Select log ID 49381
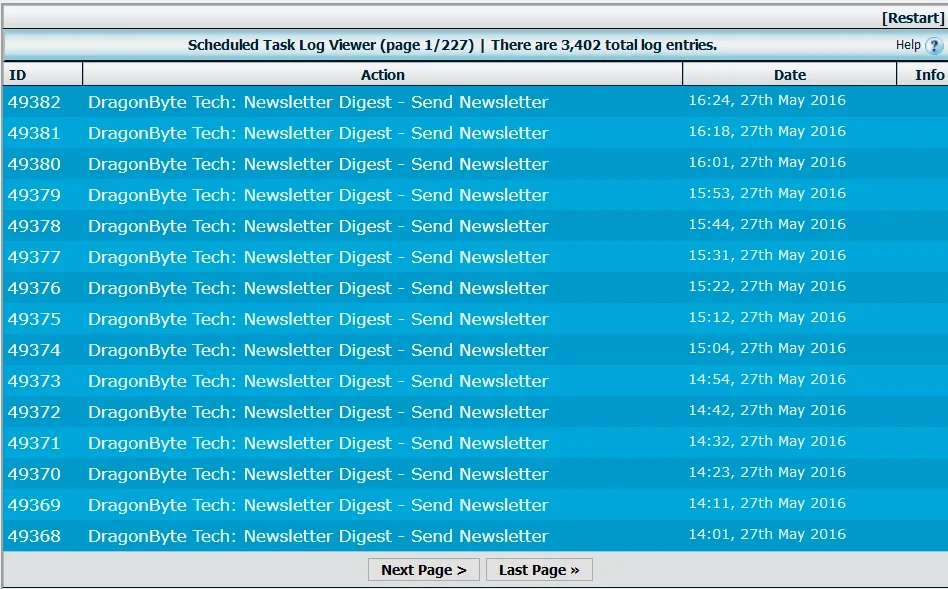This screenshot has width=948, height=589. pyautogui.click(x=34, y=133)
